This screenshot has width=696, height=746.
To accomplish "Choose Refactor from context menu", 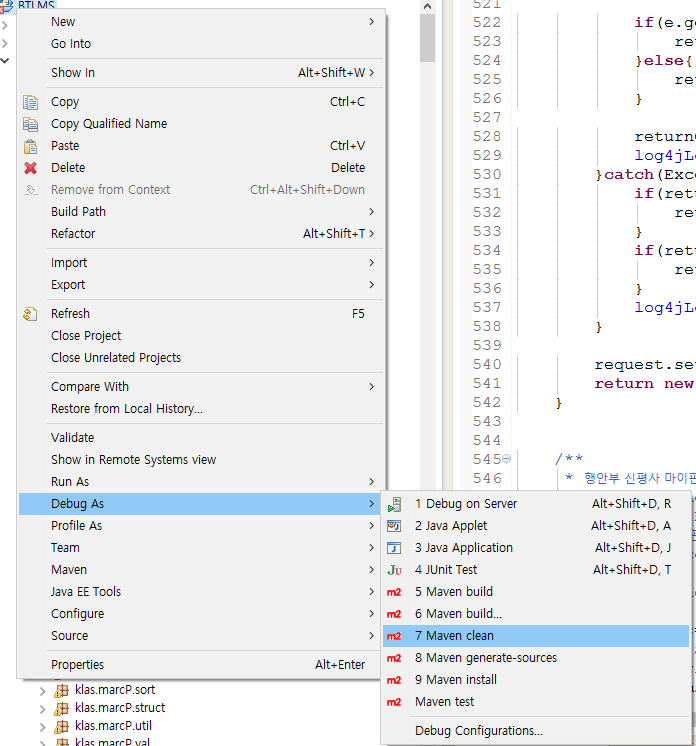I will pyautogui.click(x=201, y=234).
